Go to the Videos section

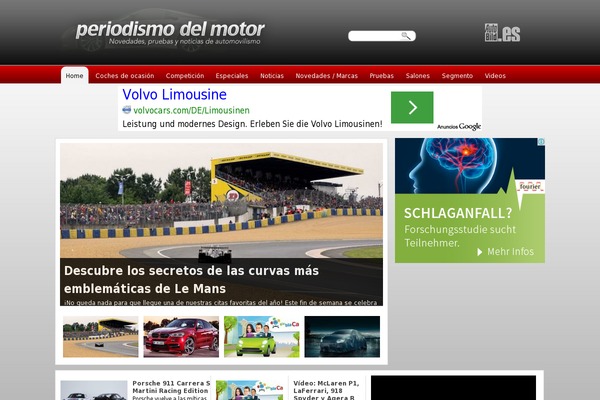(495, 76)
